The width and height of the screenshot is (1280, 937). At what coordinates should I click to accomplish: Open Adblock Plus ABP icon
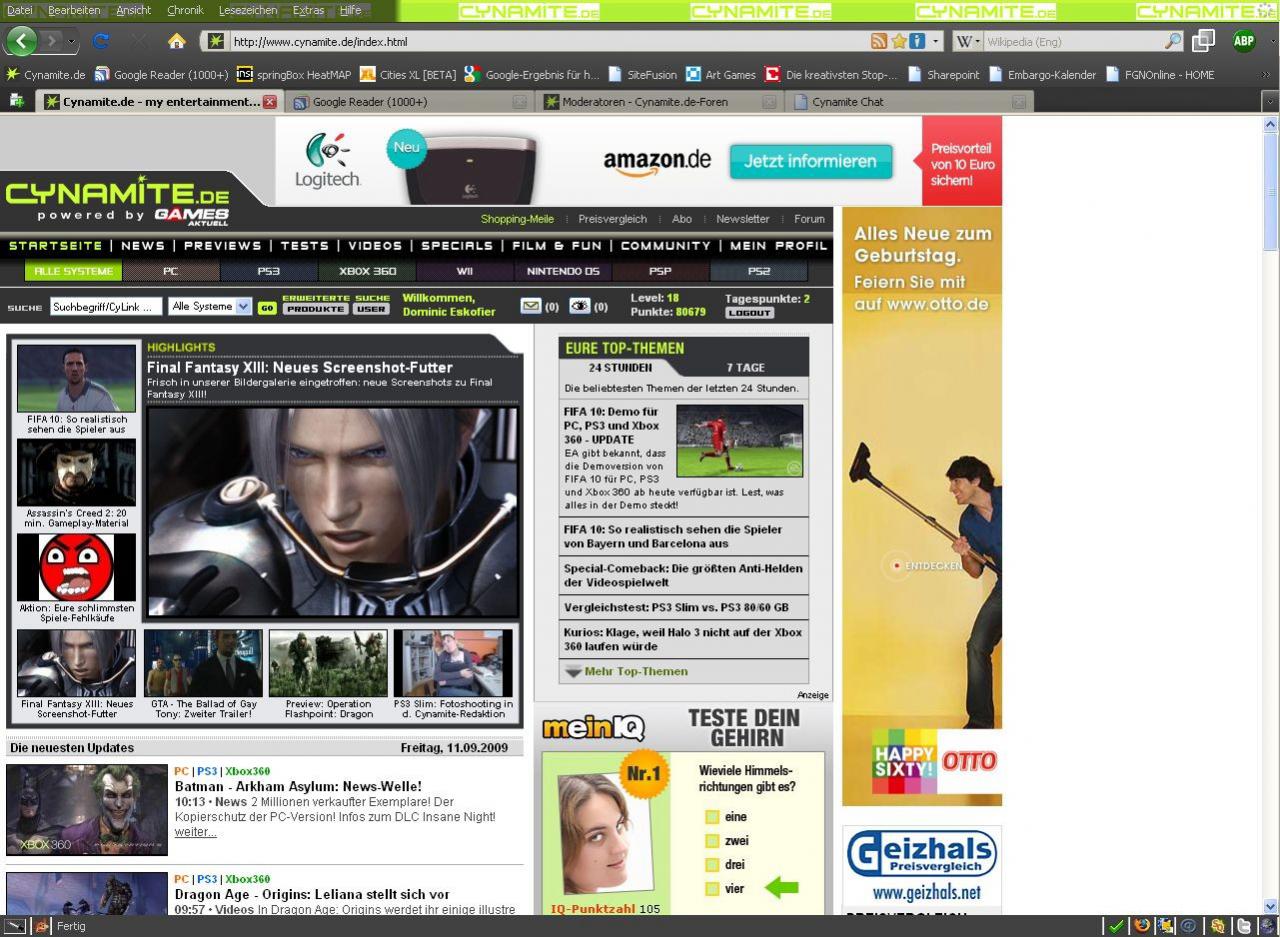click(x=1244, y=41)
